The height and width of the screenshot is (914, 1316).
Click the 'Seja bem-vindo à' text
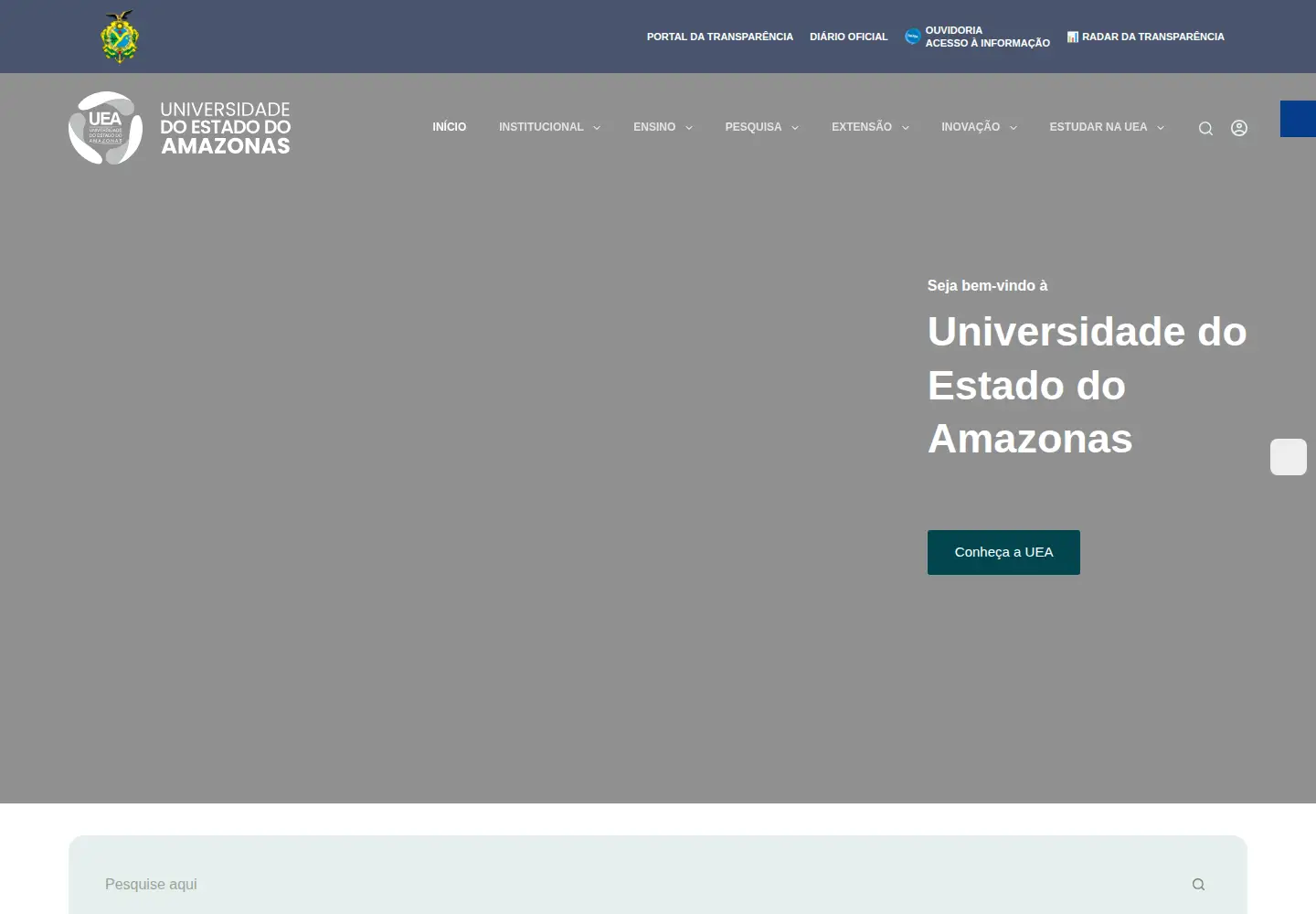pos(987,286)
